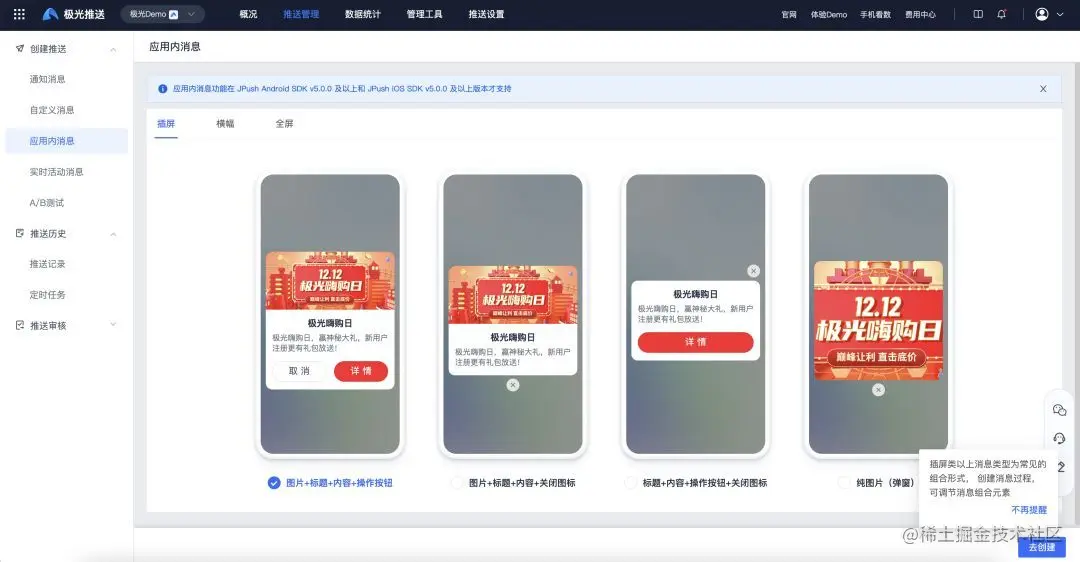Go to 概况 menu
This screenshot has height=562, width=1080.
point(248,14)
